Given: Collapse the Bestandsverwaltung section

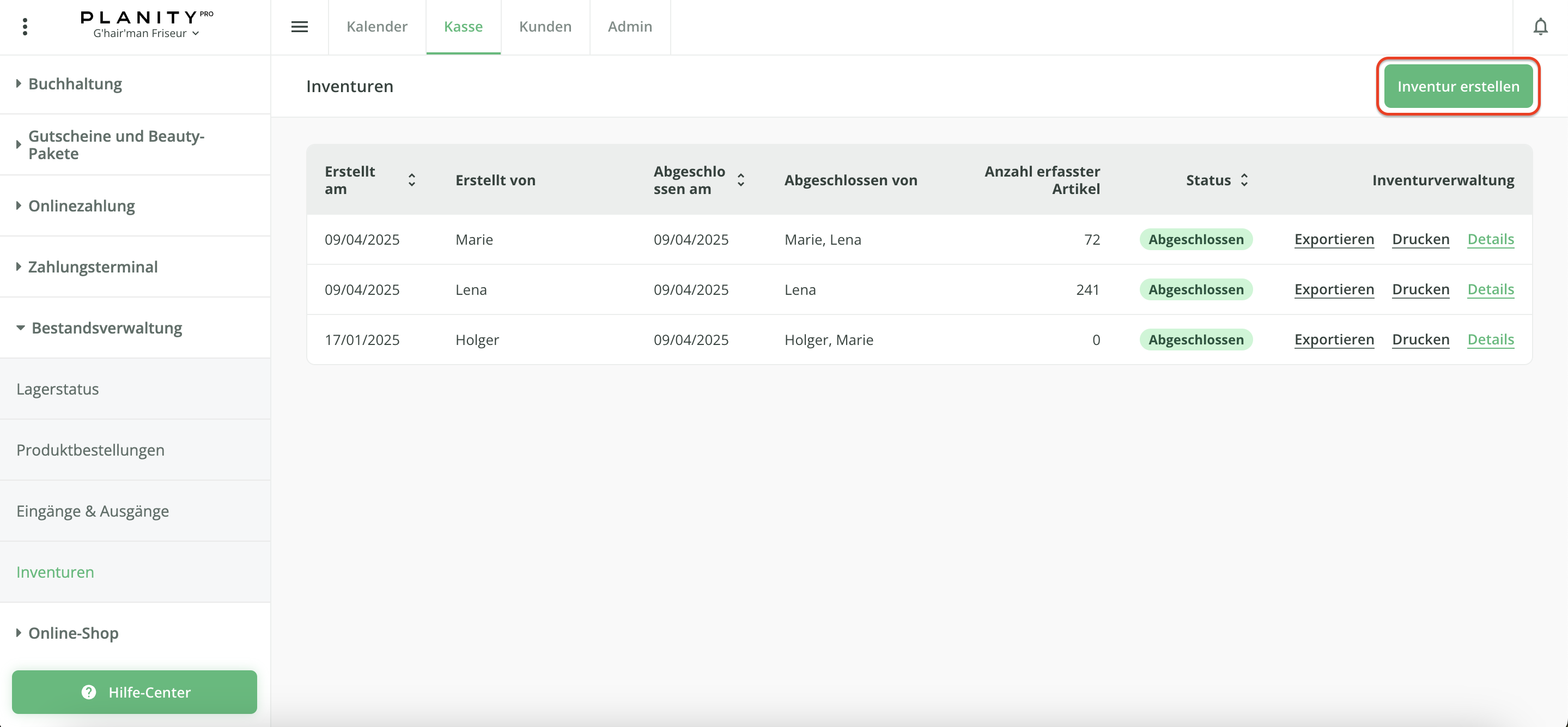Looking at the screenshot, I should point(106,328).
